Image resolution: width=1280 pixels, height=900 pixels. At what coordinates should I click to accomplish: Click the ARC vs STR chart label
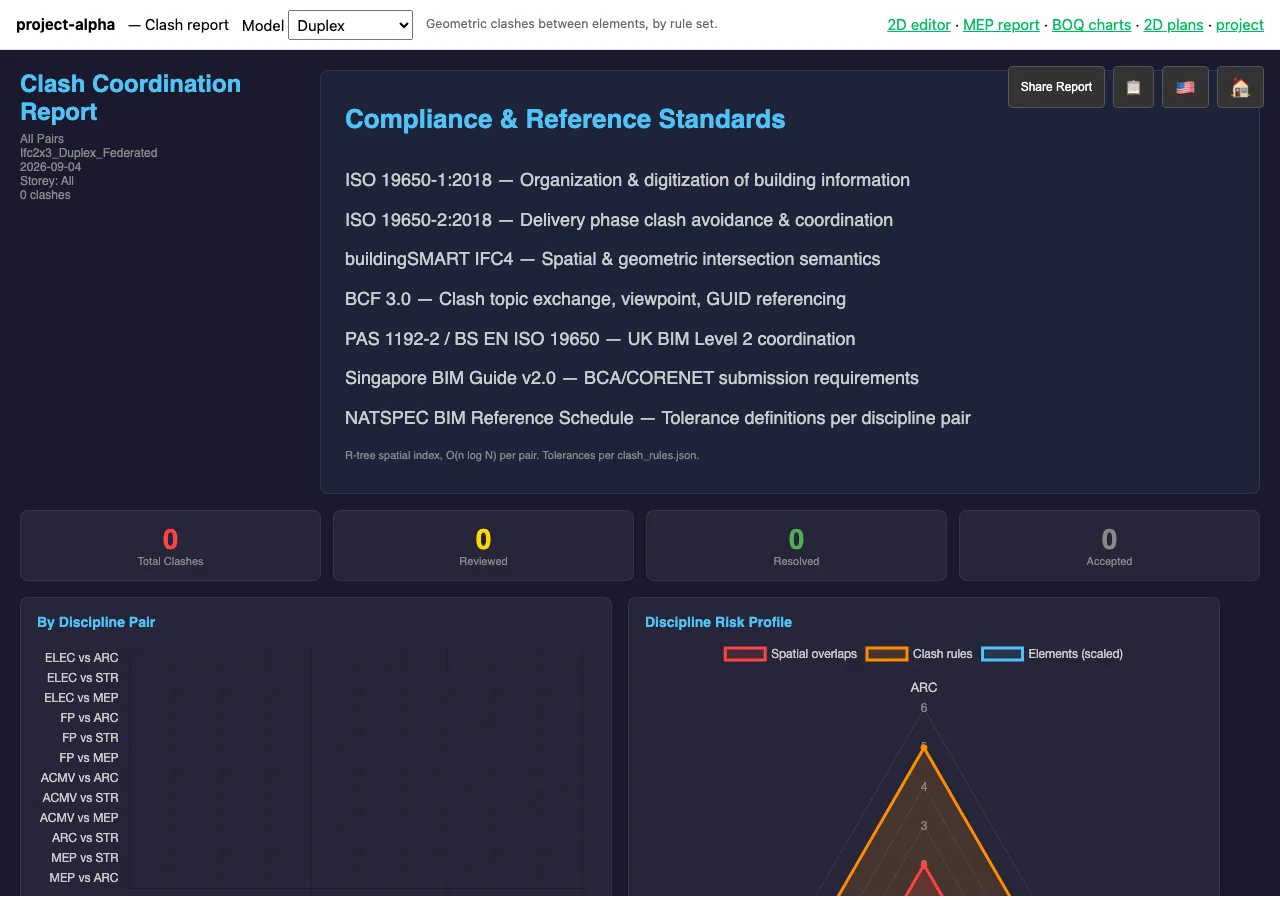click(85, 838)
